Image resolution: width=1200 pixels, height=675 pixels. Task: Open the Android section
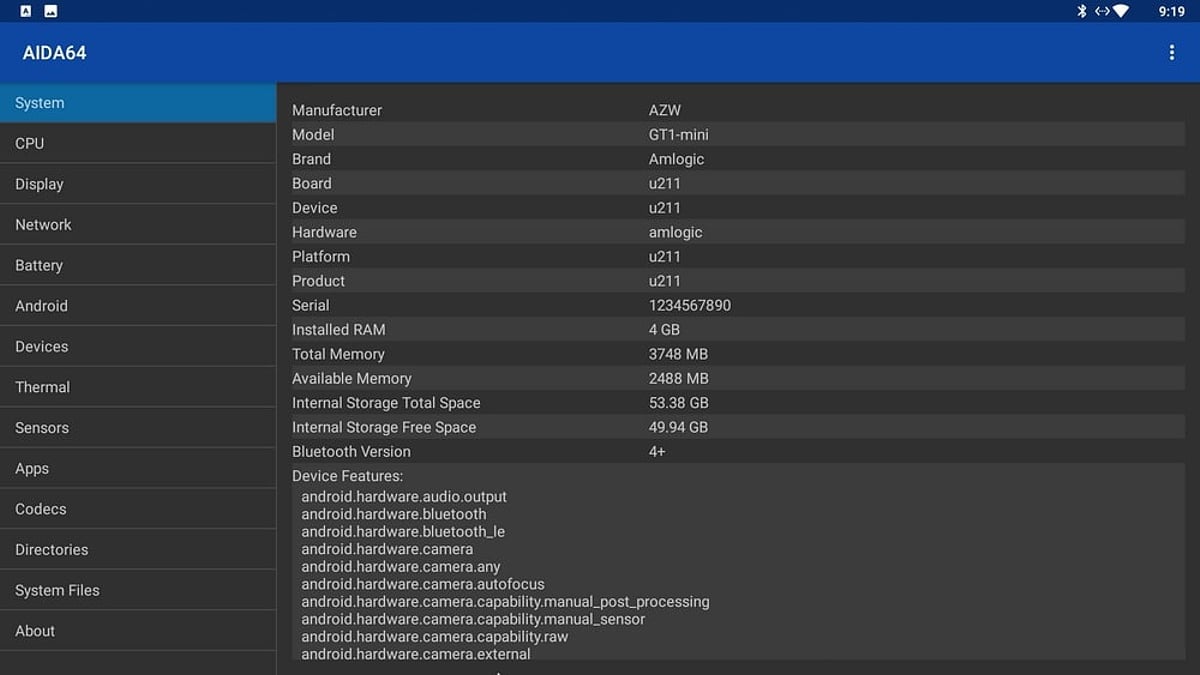[138, 306]
